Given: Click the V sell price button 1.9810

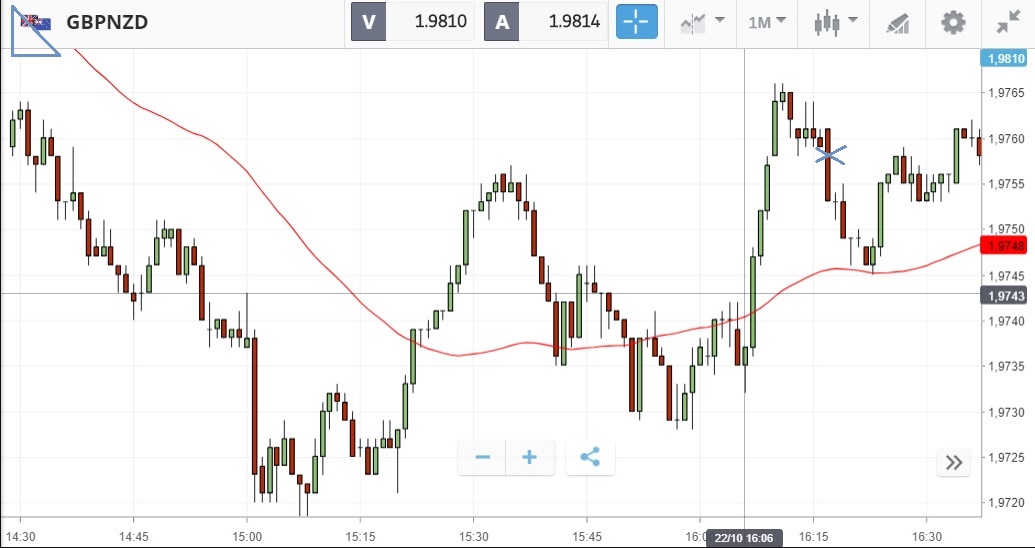Looking at the screenshot, I should [x=412, y=22].
